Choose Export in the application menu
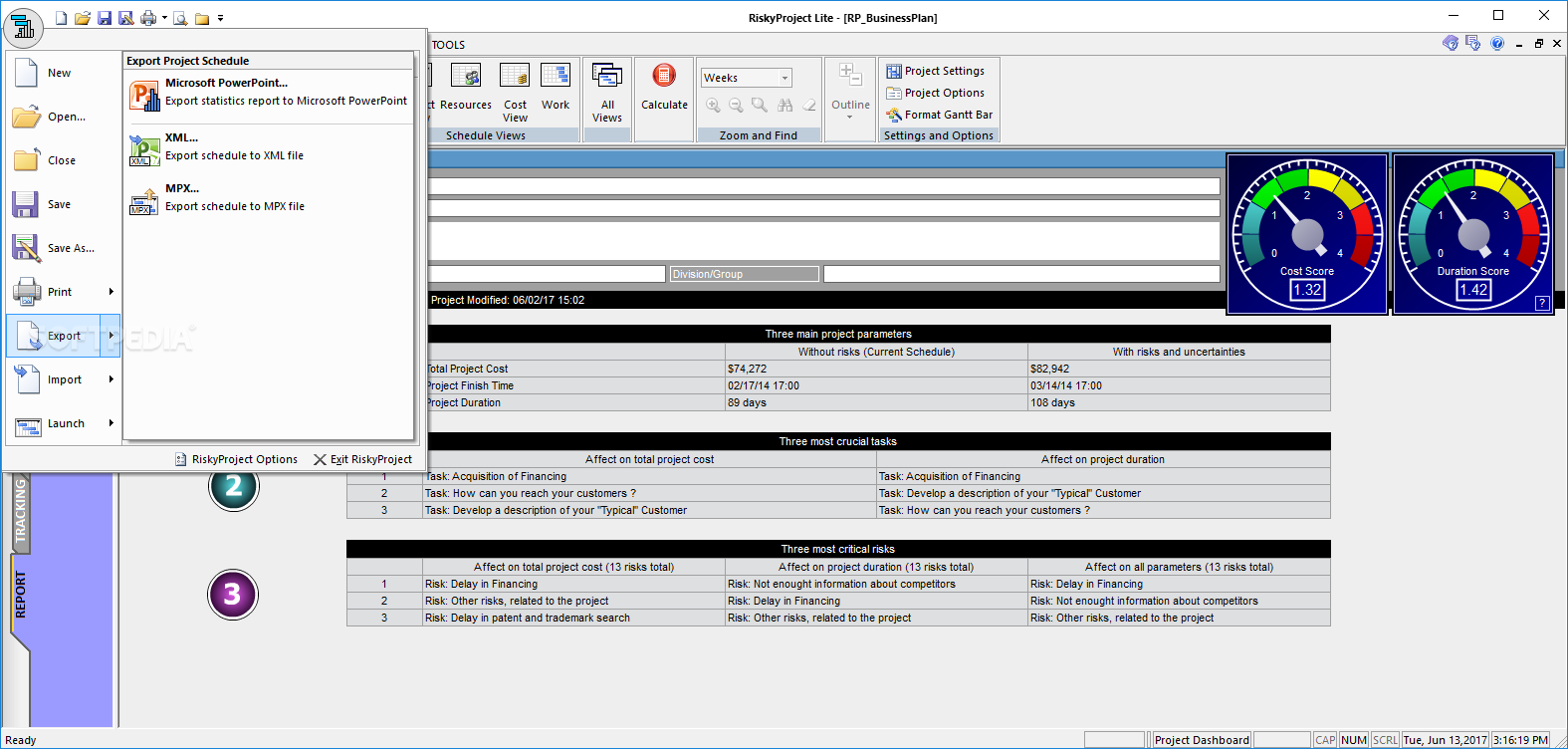Viewport: 1568px width, 749px height. (x=54, y=336)
